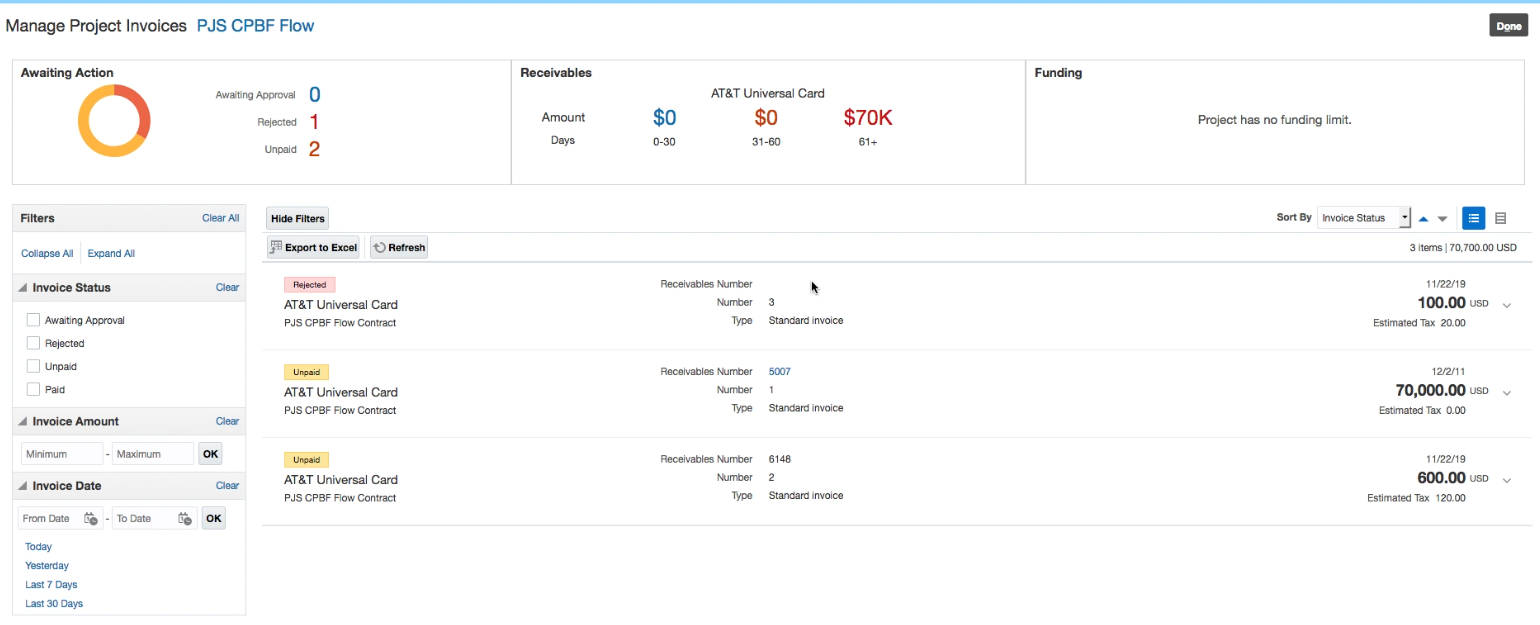Viewport: 1540px width, 625px height.
Task: Click Rejected count 1
Action: pos(314,122)
